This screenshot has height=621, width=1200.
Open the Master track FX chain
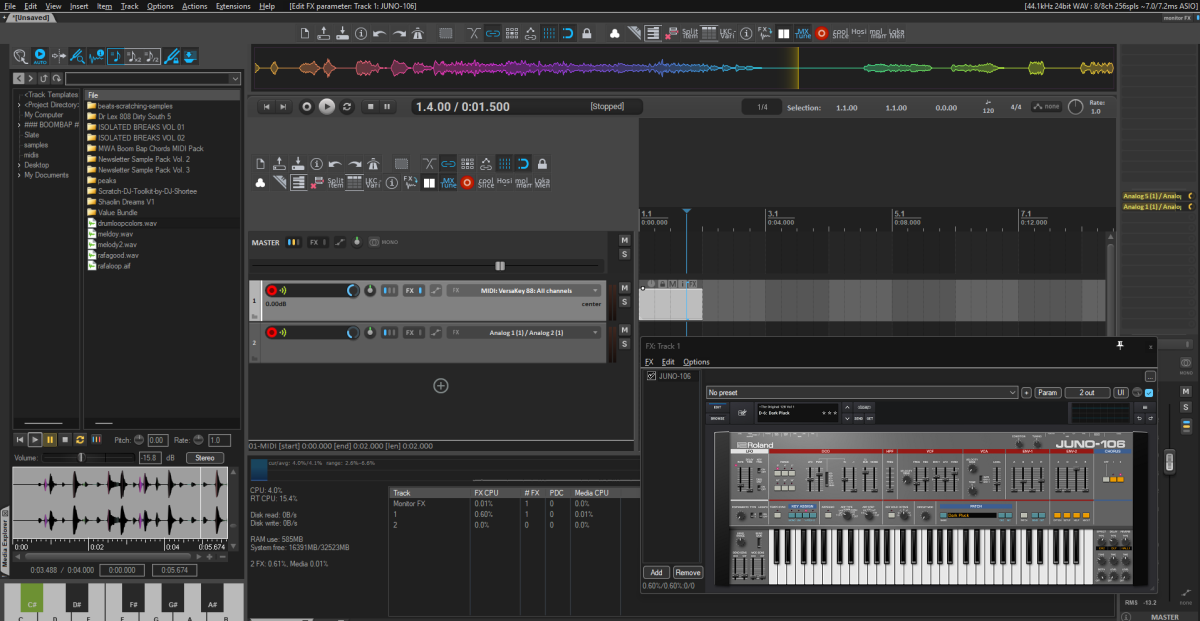pyautogui.click(x=316, y=242)
